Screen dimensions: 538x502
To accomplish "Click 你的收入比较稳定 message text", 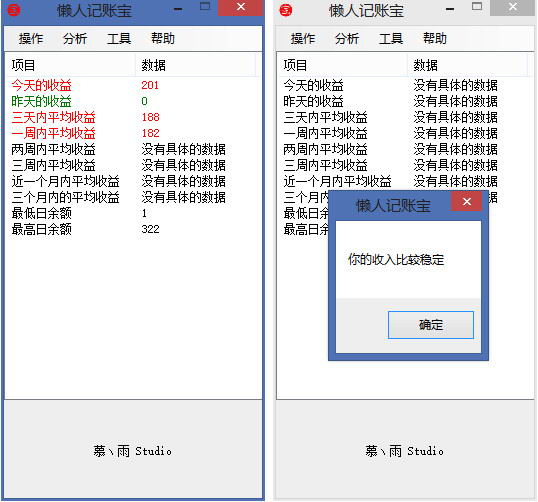I will [396, 260].
